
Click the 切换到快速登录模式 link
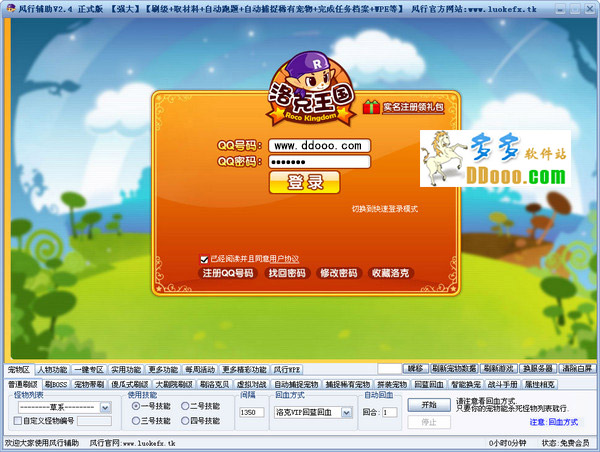click(x=385, y=209)
